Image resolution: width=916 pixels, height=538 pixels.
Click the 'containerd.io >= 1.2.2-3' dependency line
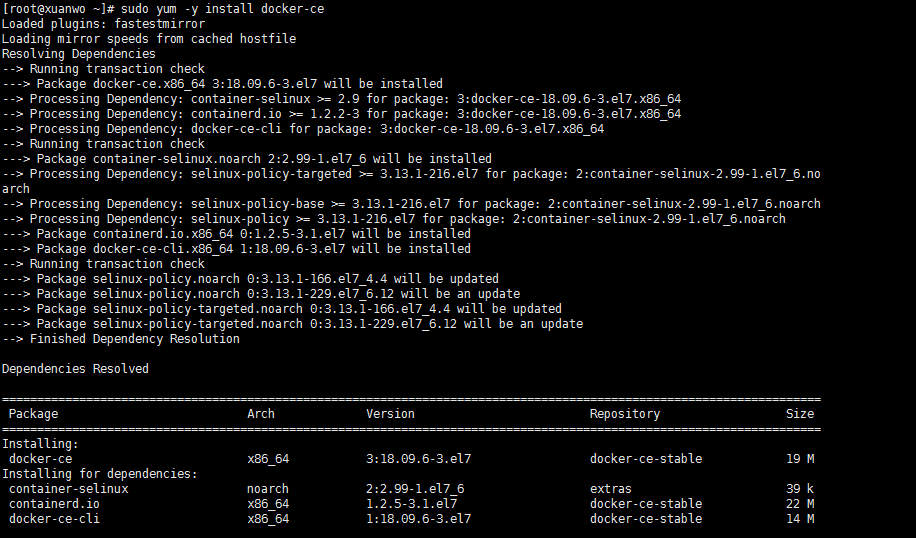pyautogui.click(x=341, y=114)
